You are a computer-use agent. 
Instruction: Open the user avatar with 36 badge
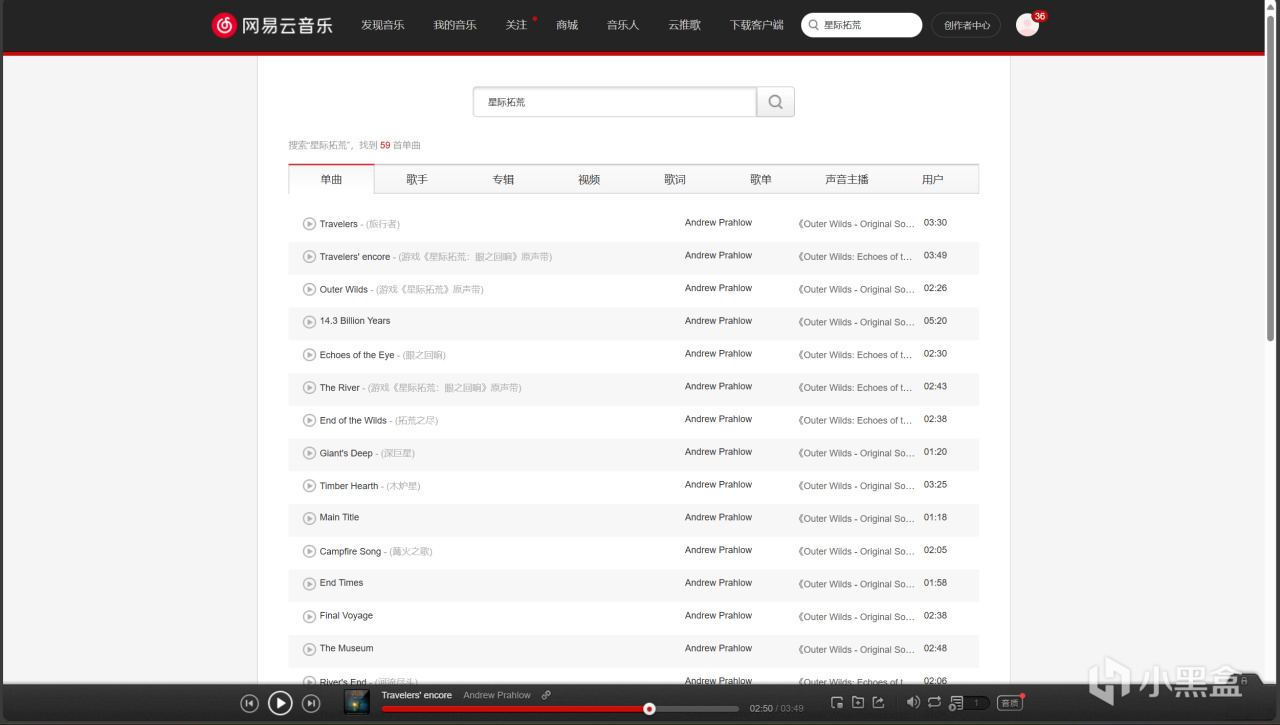point(1027,25)
